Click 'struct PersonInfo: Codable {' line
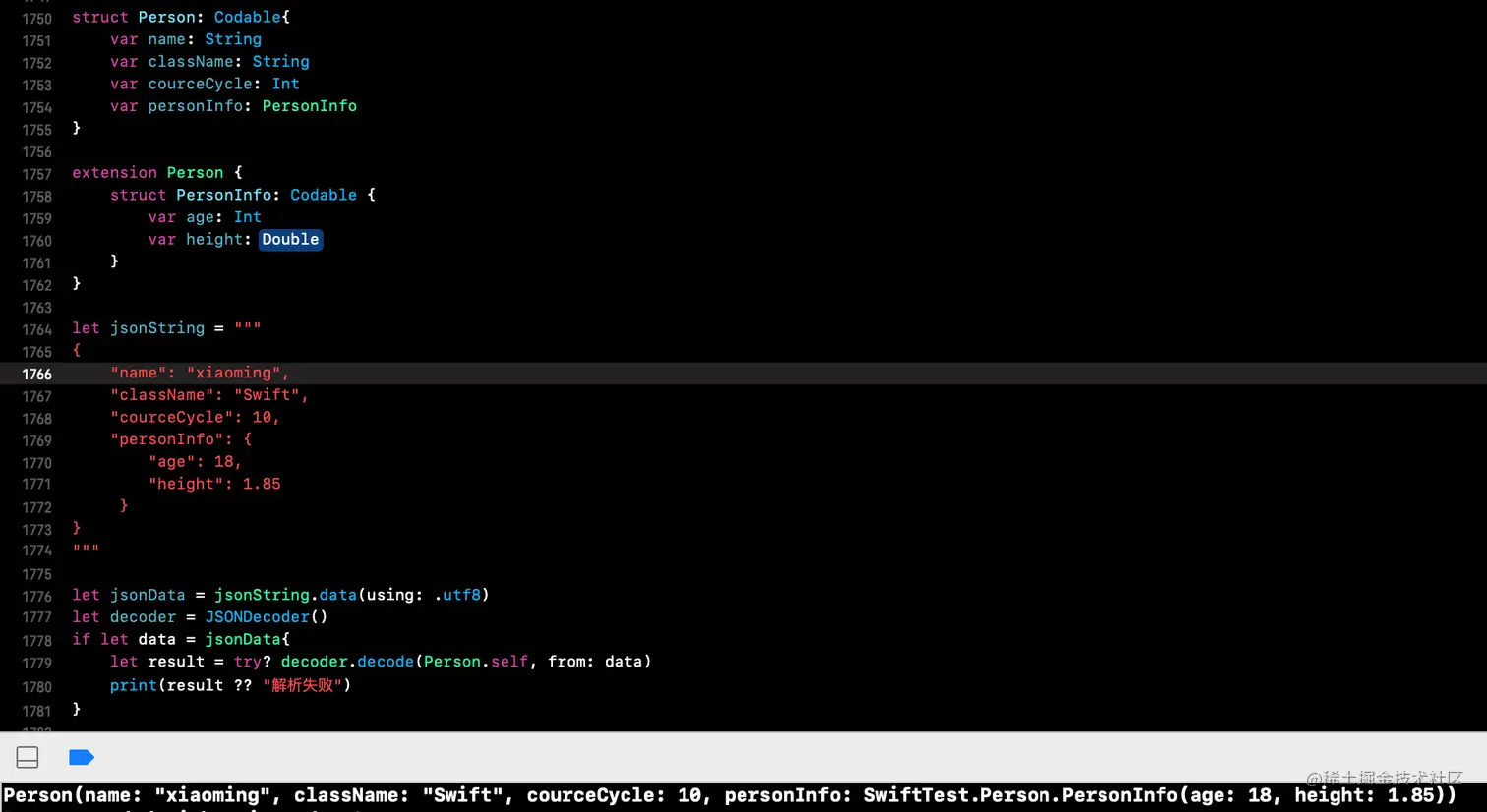Image resolution: width=1487 pixels, height=812 pixels. [x=243, y=195]
